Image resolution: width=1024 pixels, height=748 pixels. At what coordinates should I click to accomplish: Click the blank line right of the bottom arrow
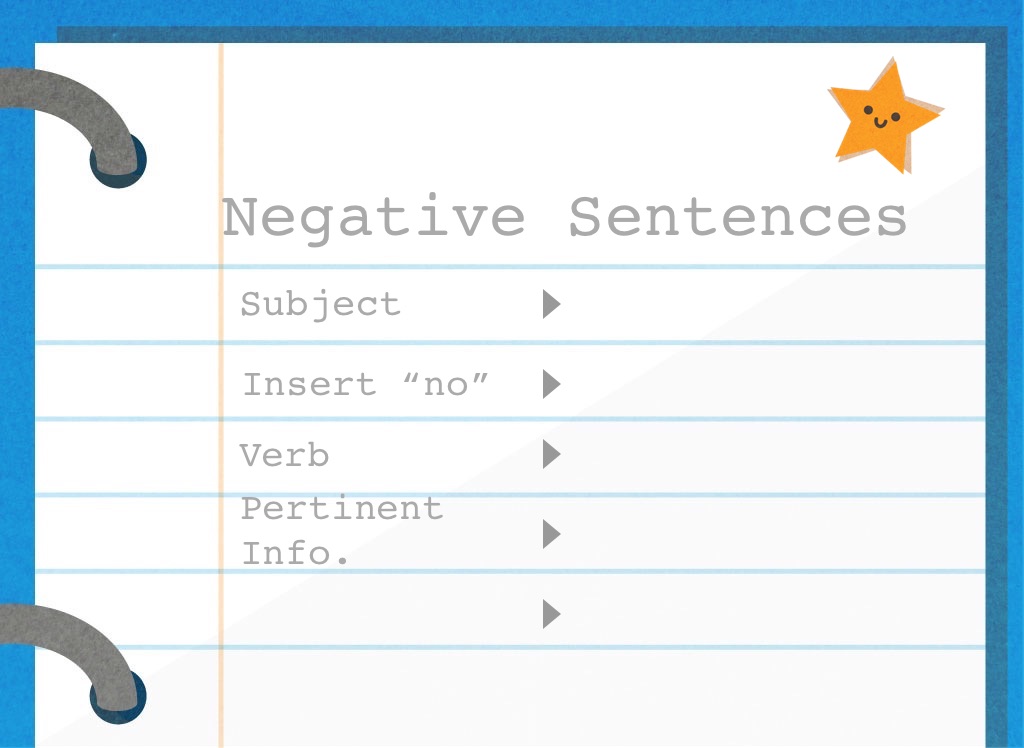(x=770, y=614)
